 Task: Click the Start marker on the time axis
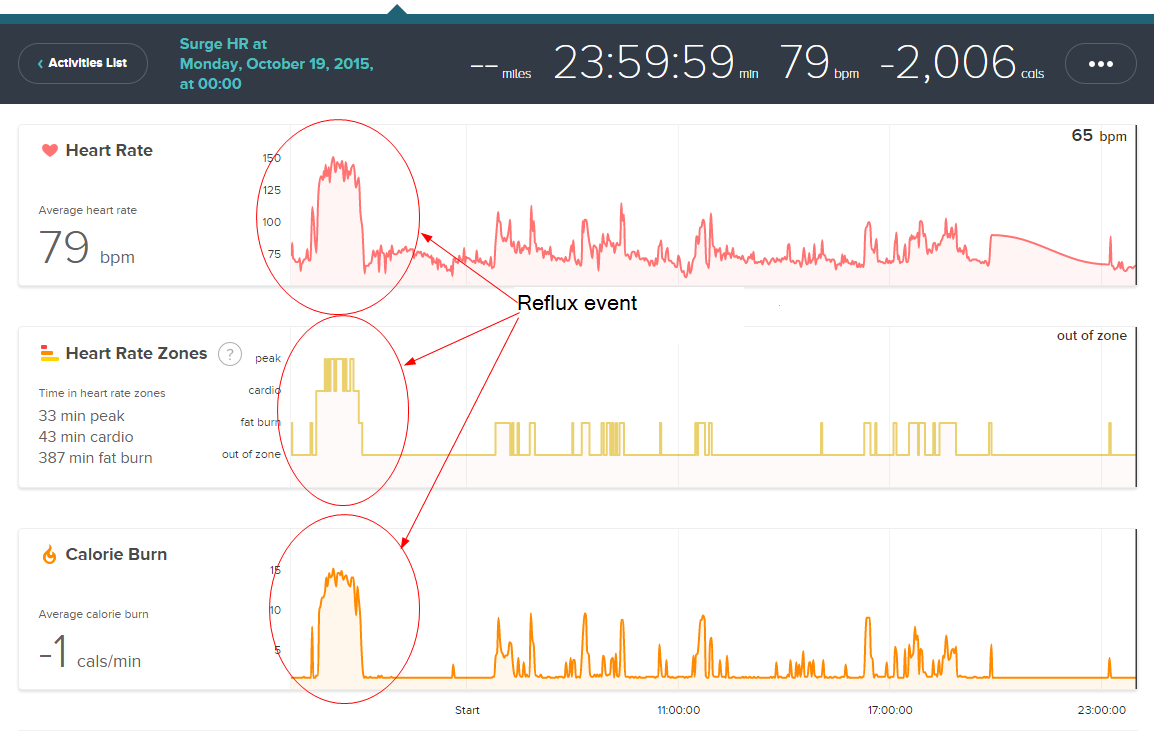tap(467, 710)
